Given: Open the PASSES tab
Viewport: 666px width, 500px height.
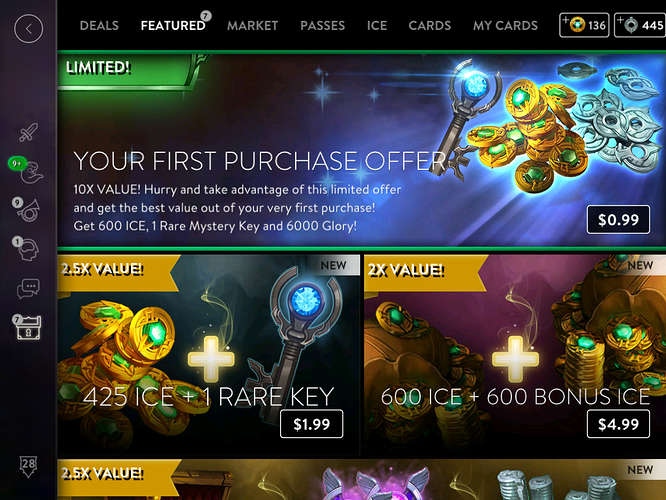Looking at the screenshot, I should pyautogui.click(x=323, y=25).
